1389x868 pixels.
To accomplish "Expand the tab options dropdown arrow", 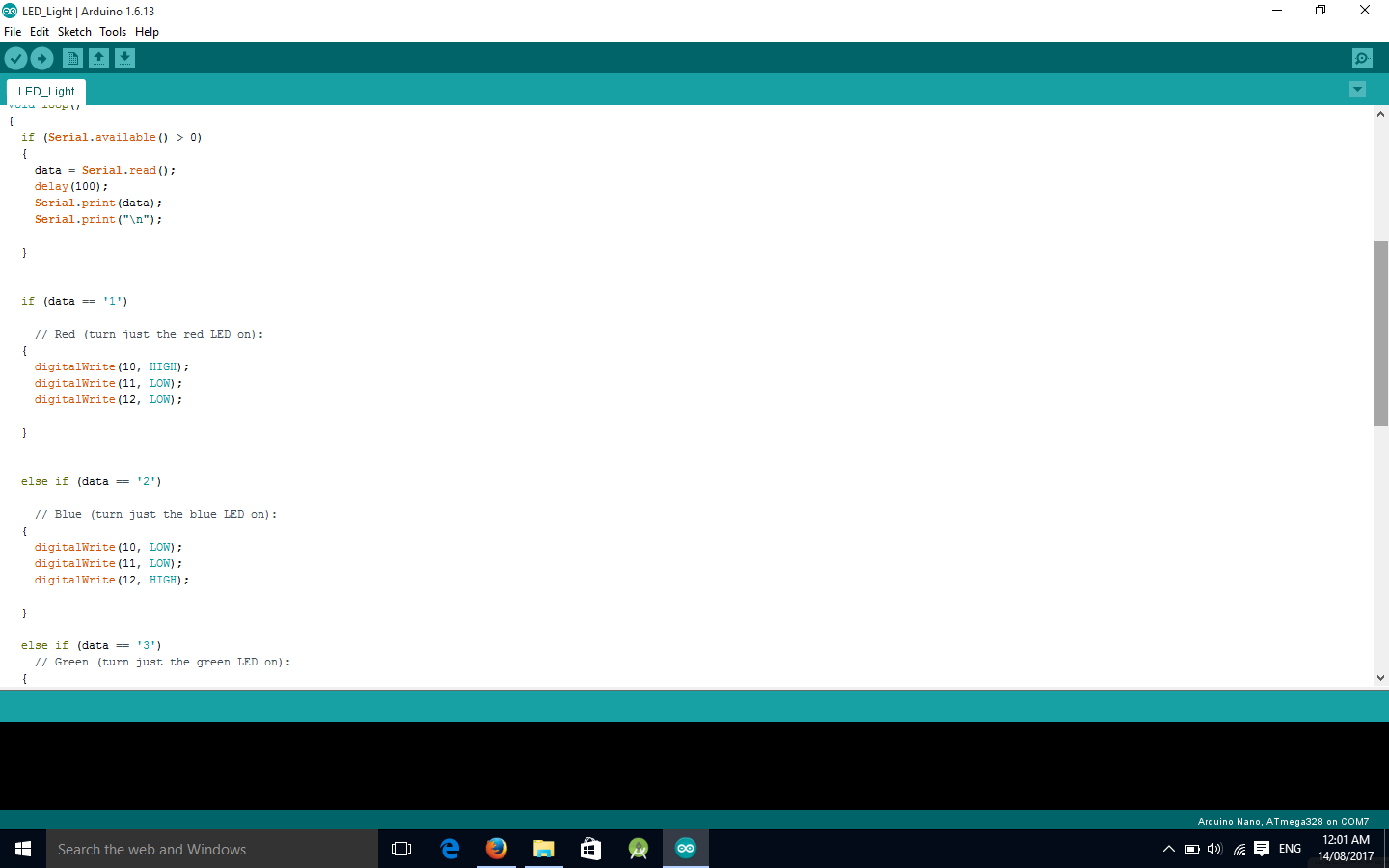I will point(1357,90).
